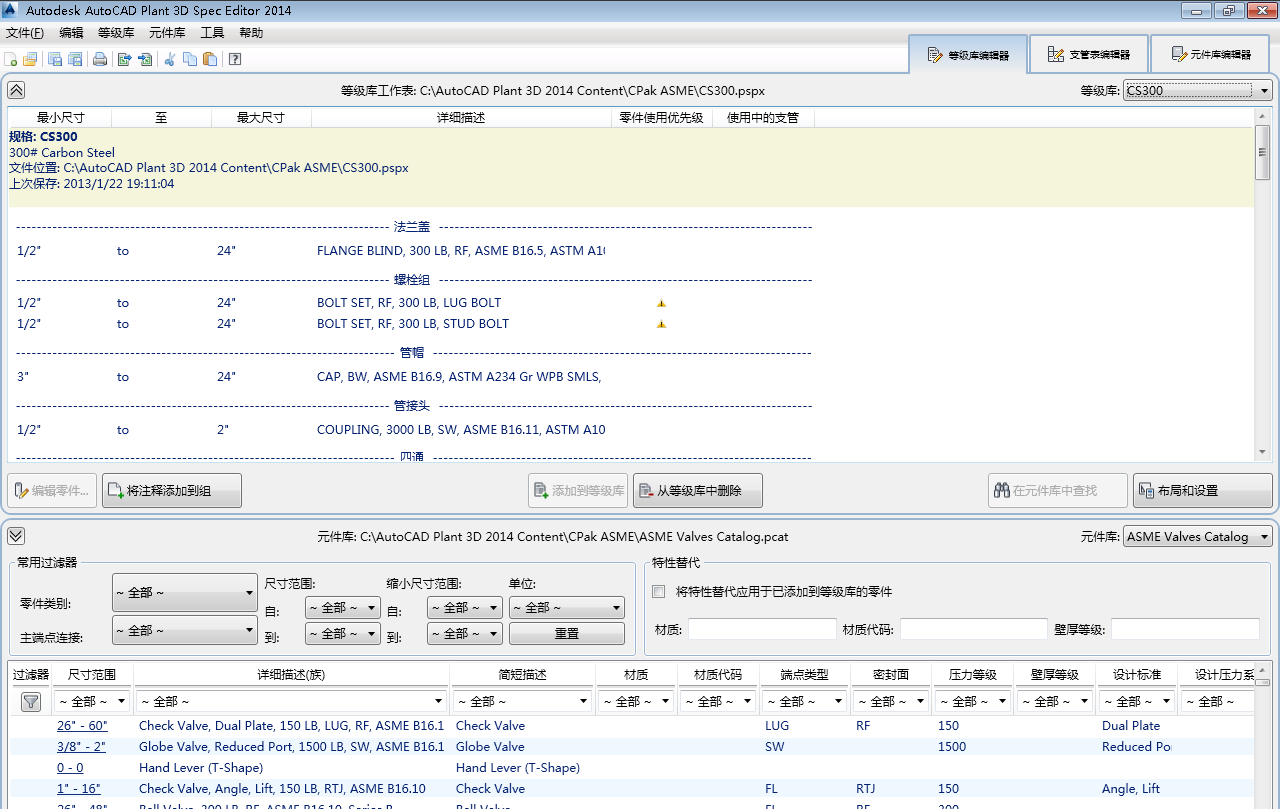
Task: Select the FLANGE BLIND, 300 LB row
Action: coord(414,251)
